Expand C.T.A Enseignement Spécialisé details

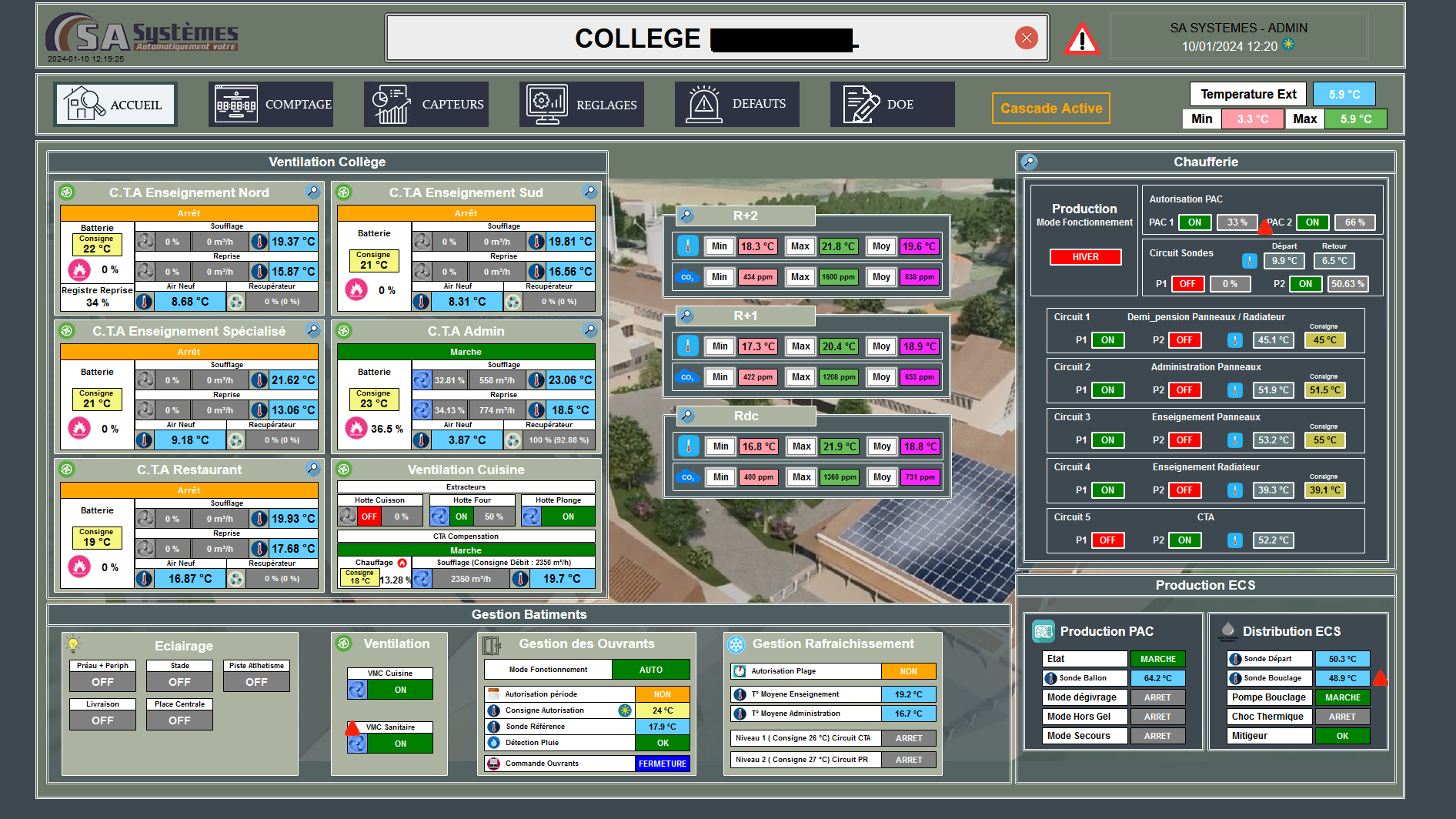click(312, 330)
